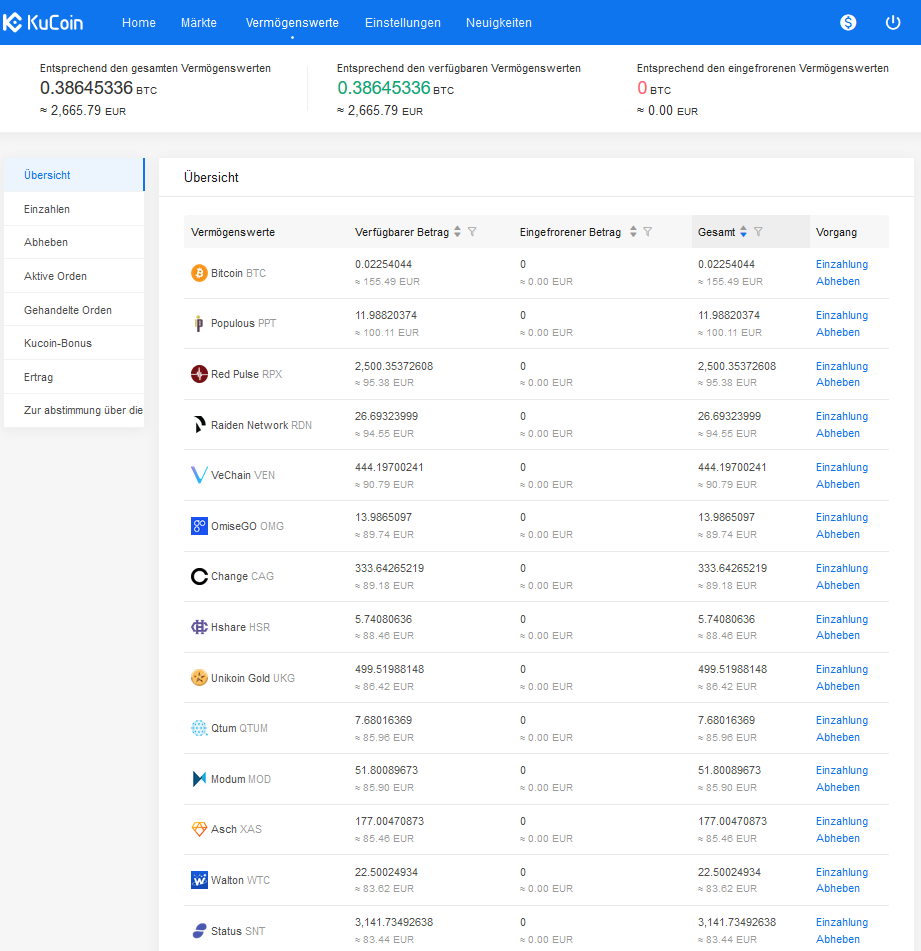Click Einzahlung for OmiseGO OMG
The width and height of the screenshot is (921, 951).
tap(842, 517)
